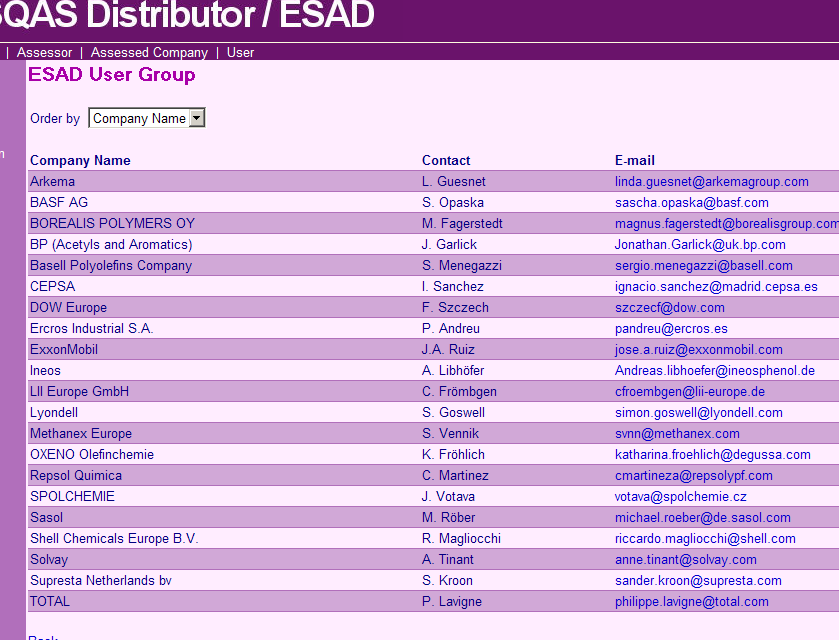Click Andreas.libhoefer@ineosphenol.de email link
This screenshot has width=839, height=640.
(x=714, y=370)
